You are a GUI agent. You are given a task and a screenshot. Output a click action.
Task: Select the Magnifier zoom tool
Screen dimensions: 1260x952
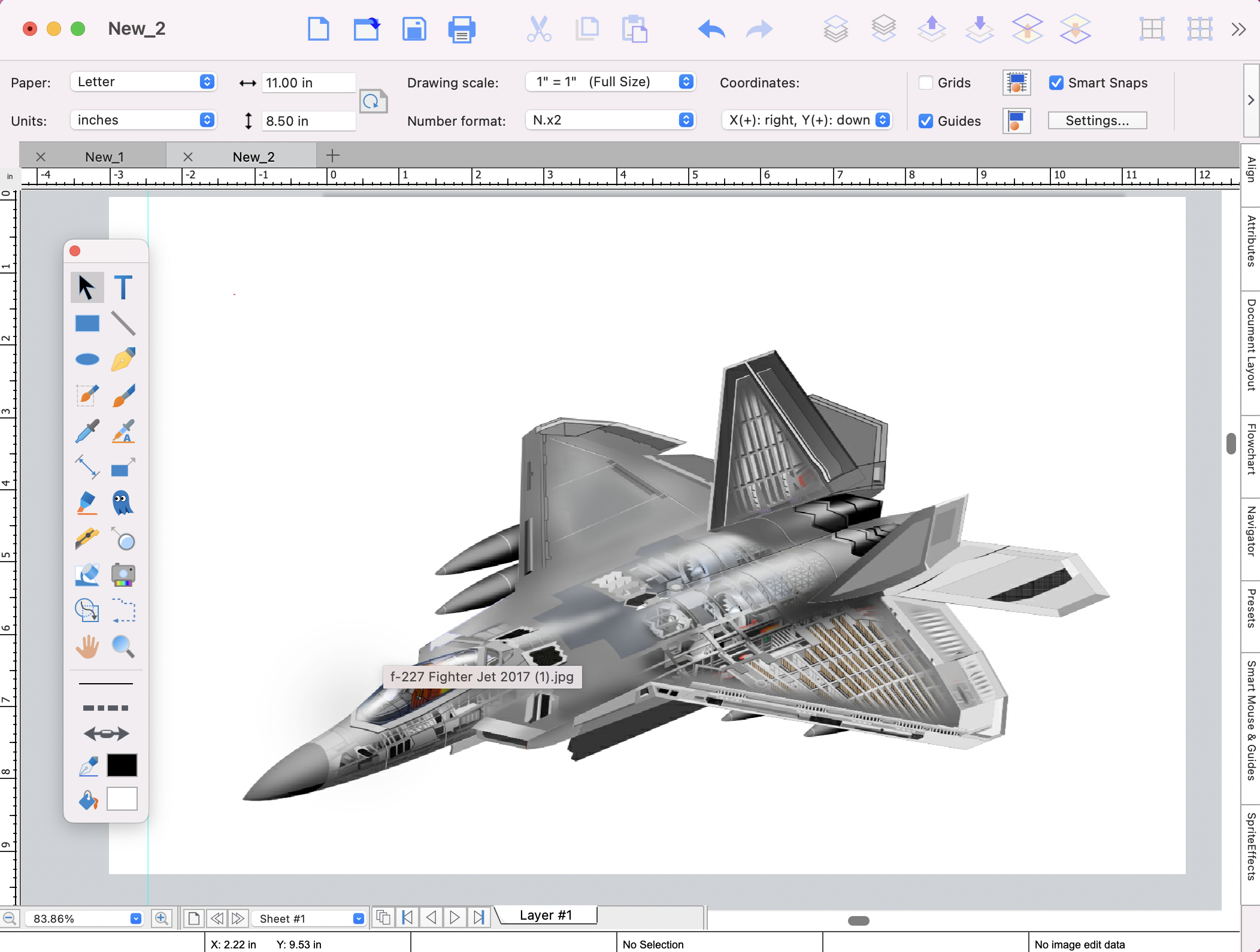coord(123,647)
